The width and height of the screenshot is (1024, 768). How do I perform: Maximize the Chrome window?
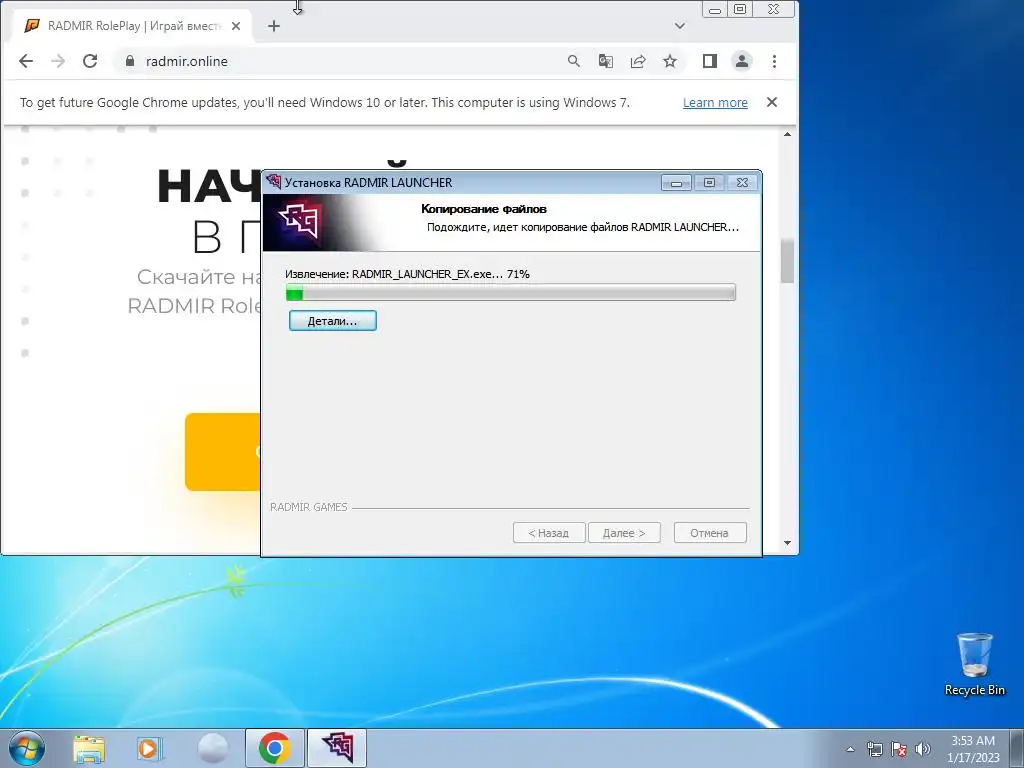pos(740,9)
